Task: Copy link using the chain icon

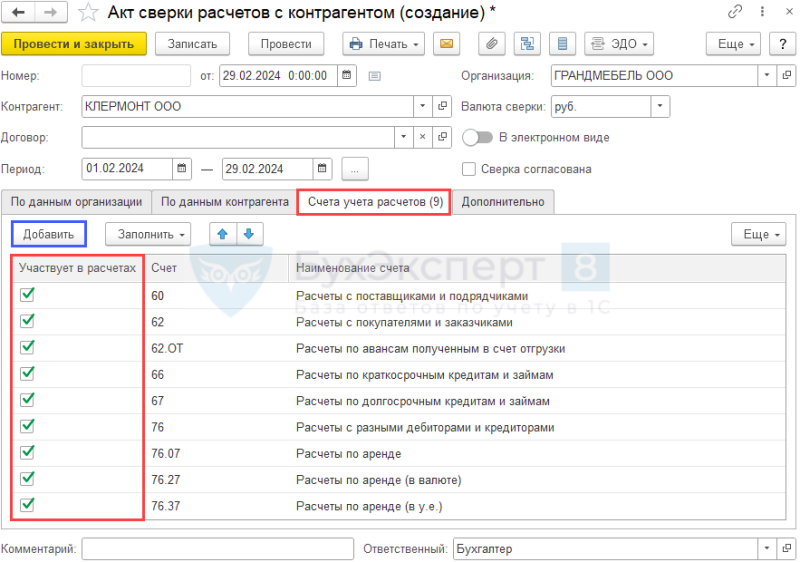Action: 735,12
